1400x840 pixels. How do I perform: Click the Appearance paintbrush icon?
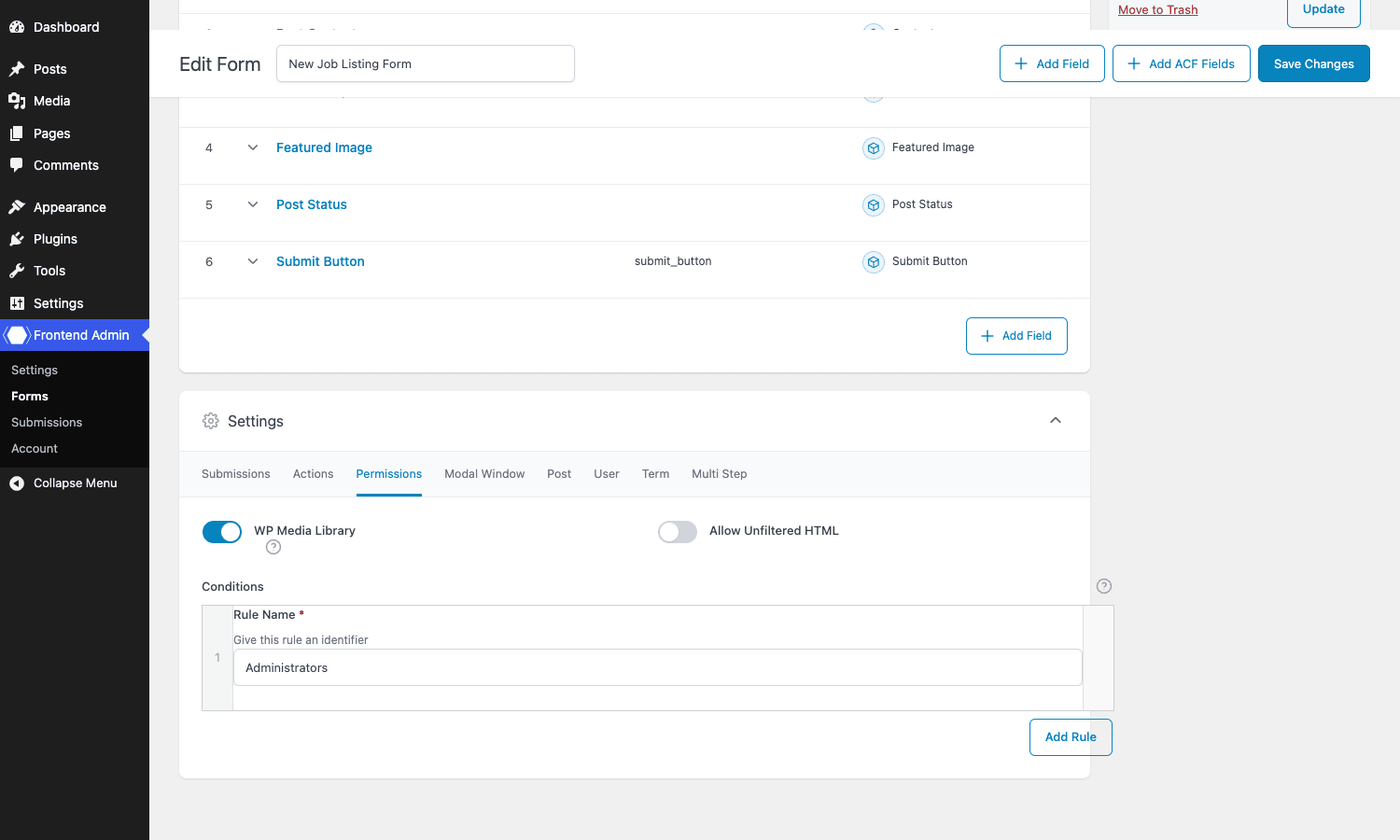(17, 207)
